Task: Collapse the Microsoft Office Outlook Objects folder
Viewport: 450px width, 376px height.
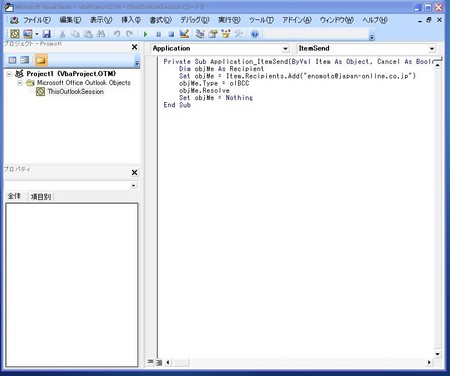Action: 20,83
